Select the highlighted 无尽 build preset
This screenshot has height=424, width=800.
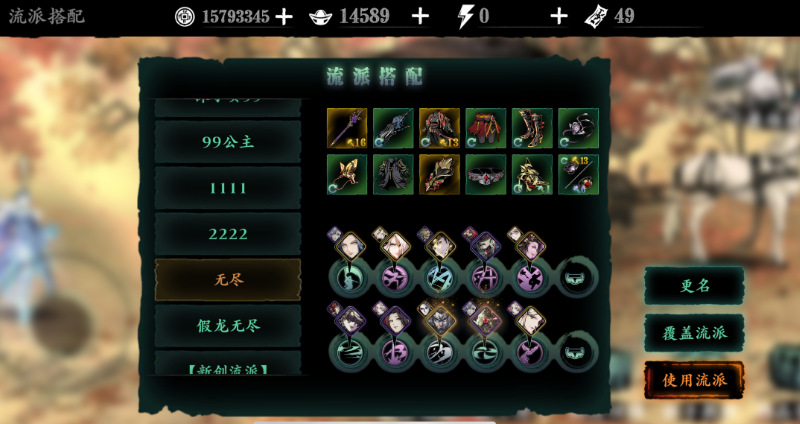(228, 280)
